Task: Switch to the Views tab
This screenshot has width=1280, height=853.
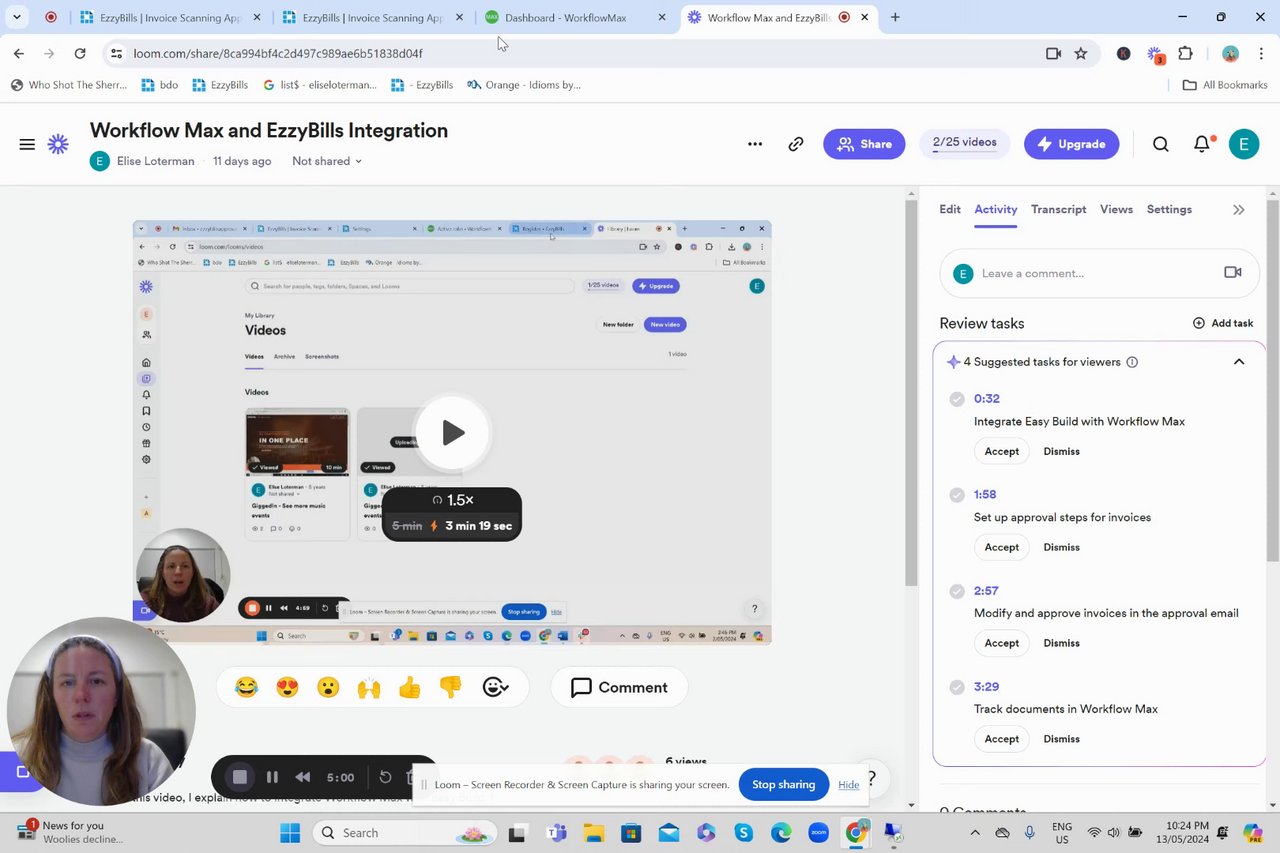Action: point(1116,209)
